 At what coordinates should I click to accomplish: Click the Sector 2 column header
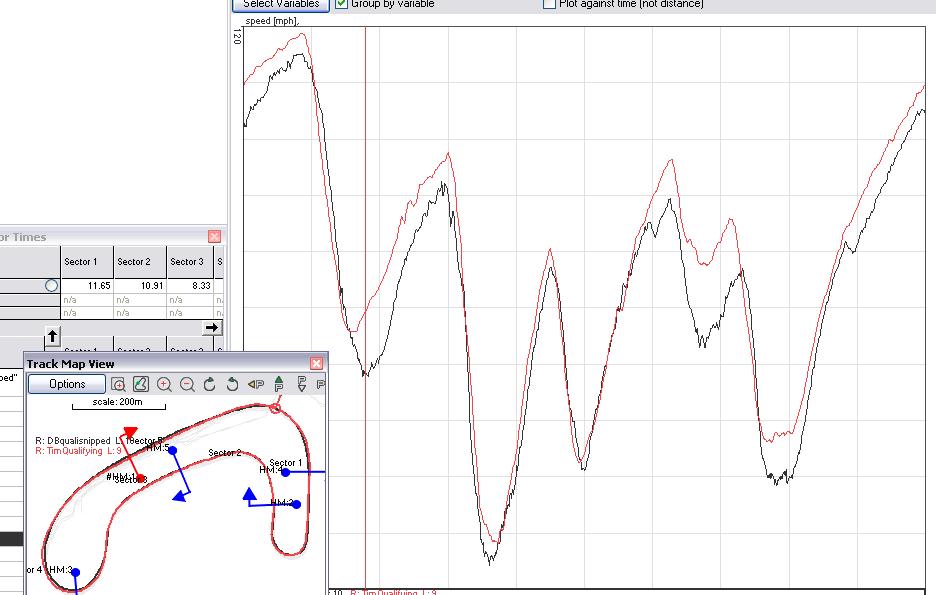134,262
